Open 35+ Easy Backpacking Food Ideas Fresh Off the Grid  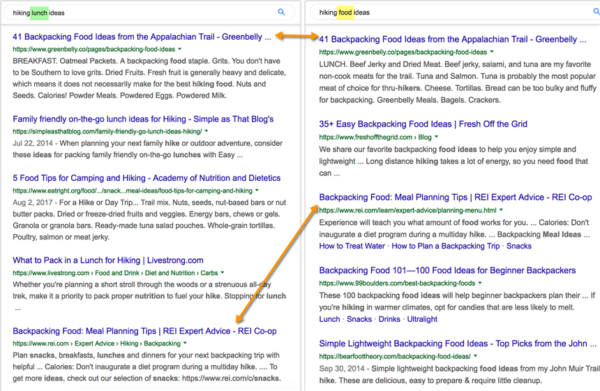click(x=423, y=124)
